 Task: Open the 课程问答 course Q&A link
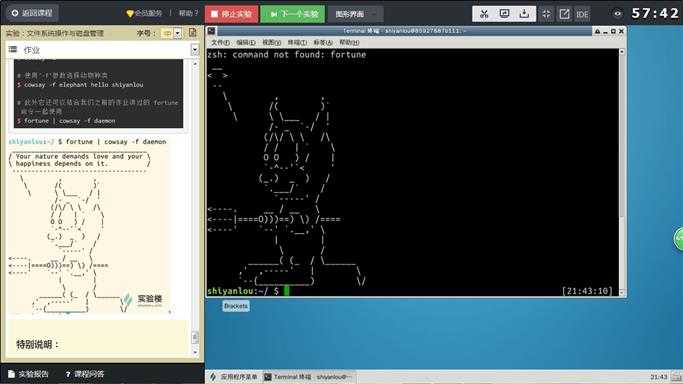(85, 374)
